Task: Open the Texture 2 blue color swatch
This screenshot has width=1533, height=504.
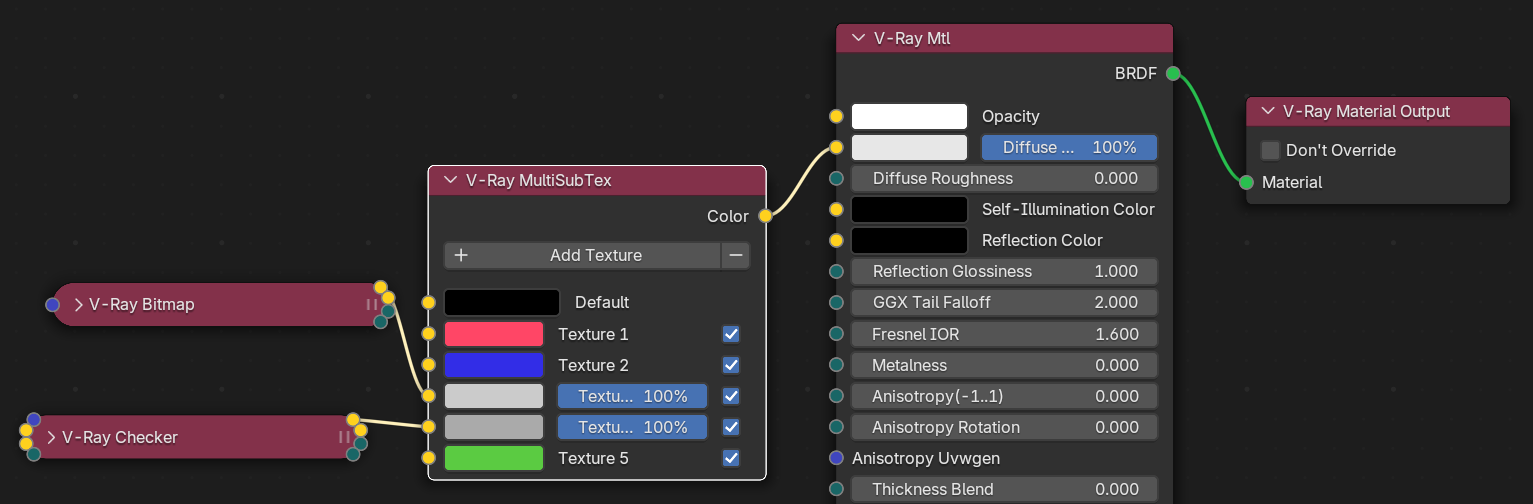Action: point(494,365)
